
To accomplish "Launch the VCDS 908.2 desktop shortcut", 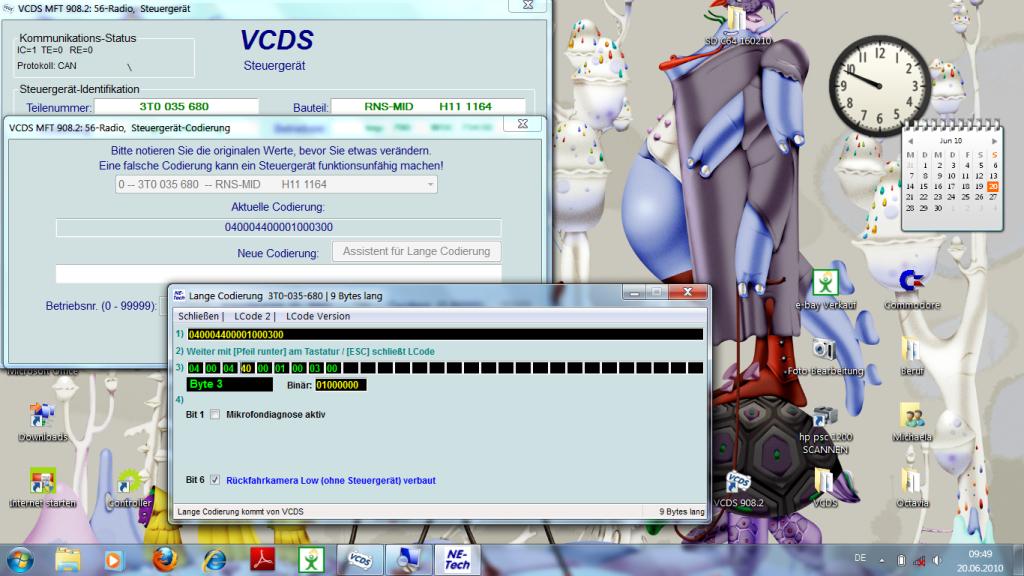I will pyautogui.click(x=738, y=488).
